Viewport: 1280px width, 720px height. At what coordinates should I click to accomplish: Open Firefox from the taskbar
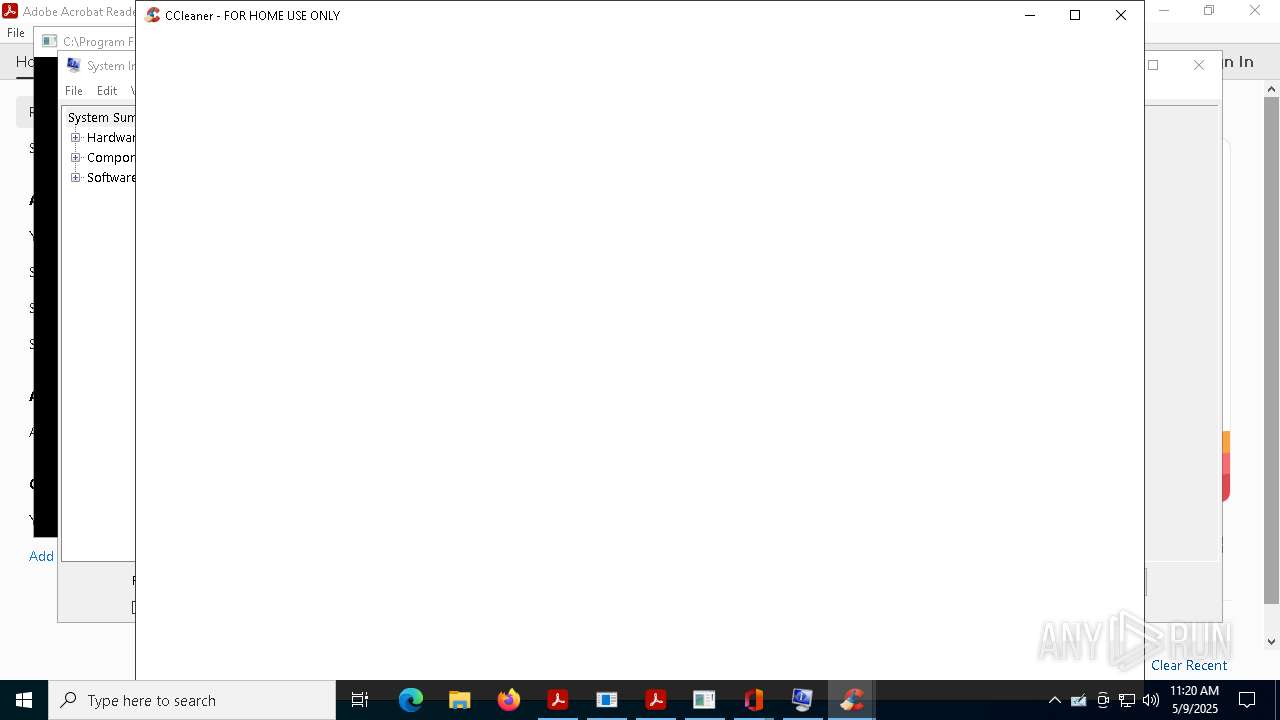tap(509, 700)
